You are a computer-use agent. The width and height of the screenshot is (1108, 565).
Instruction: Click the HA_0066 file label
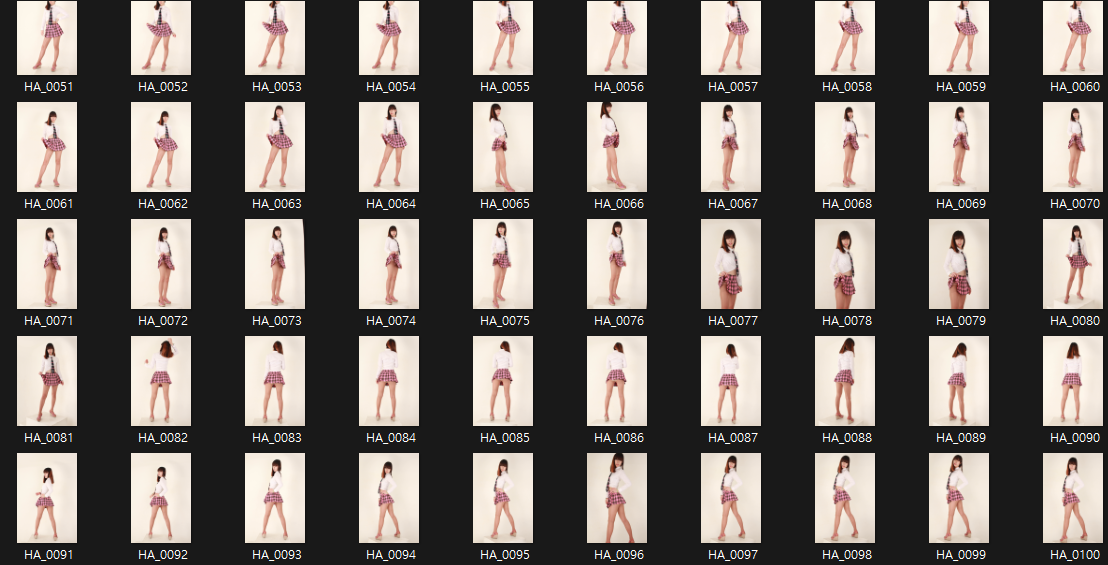619,204
